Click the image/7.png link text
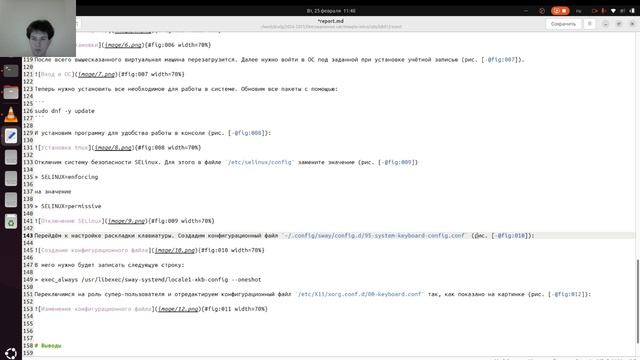The width and height of the screenshot is (640, 360). [x=97, y=74]
